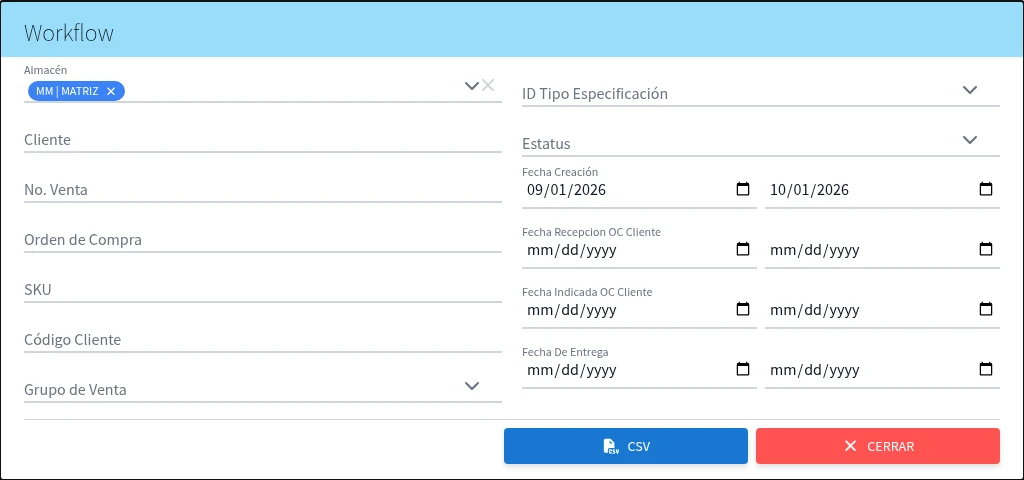1024x480 pixels.
Task: Select the 09/01/2026 creation date field
Action: pyautogui.click(x=639, y=190)
